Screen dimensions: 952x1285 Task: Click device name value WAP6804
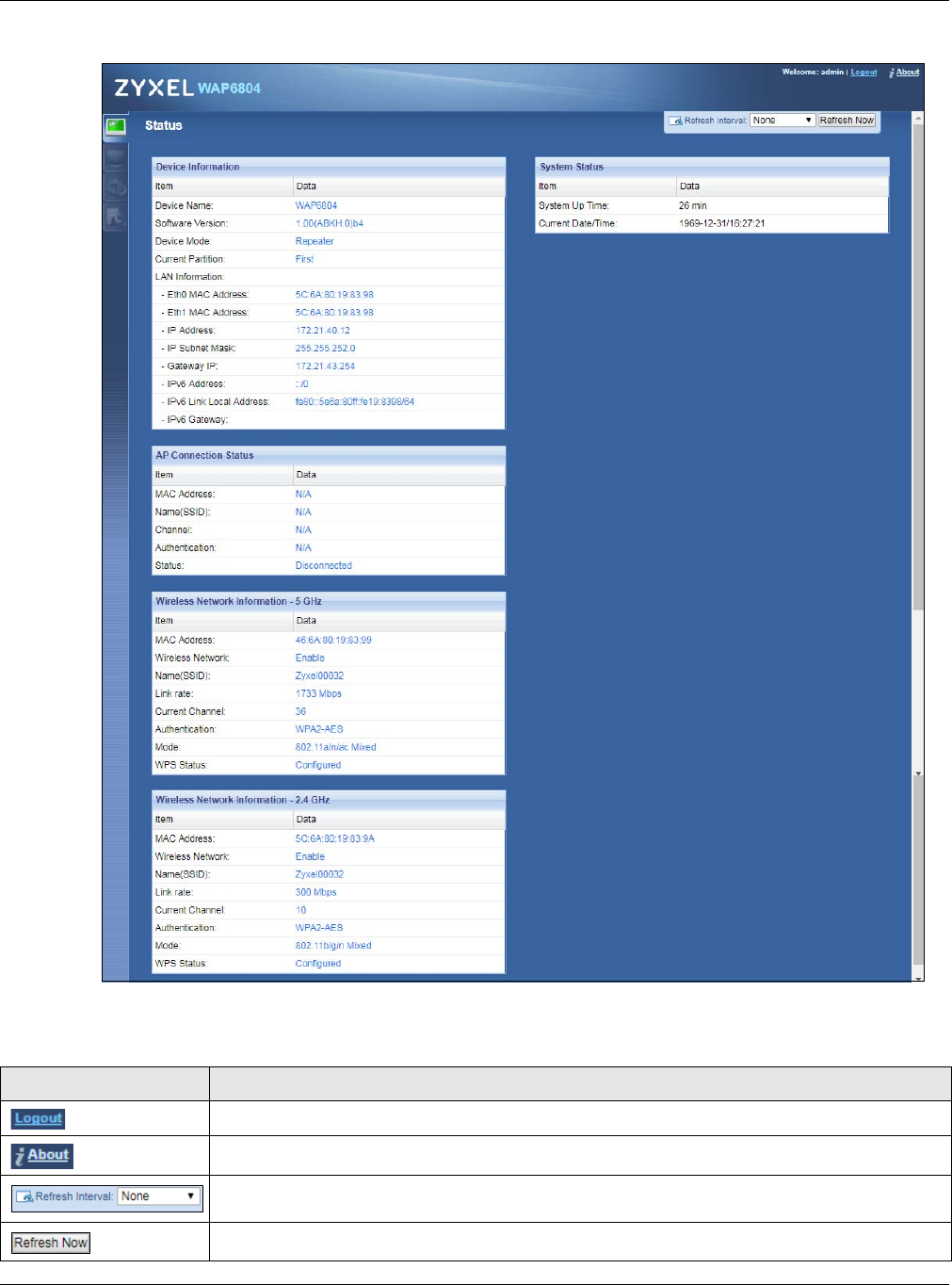click(316, 205)
